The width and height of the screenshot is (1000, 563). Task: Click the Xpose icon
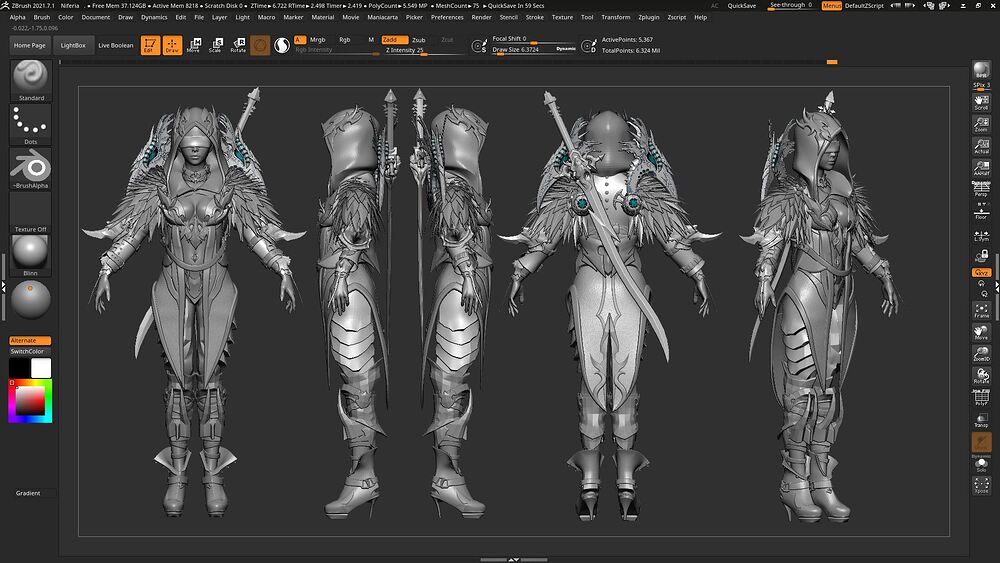[982, 485]
